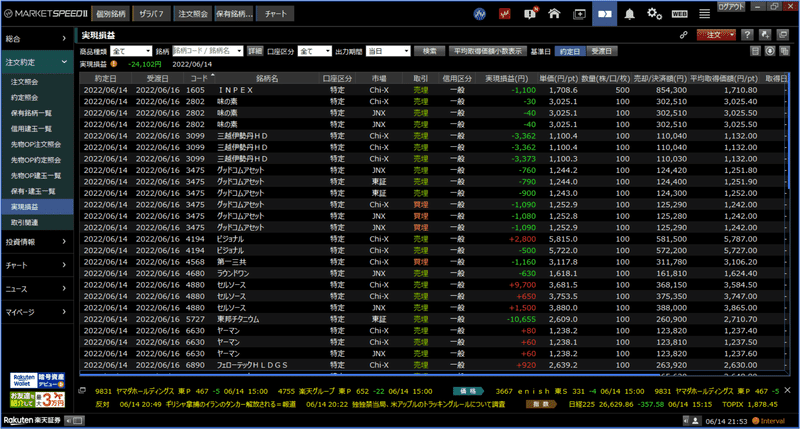800x429 pixels.
Task: Open the 出力期間 dropdown
Action: tap(388, 51)
